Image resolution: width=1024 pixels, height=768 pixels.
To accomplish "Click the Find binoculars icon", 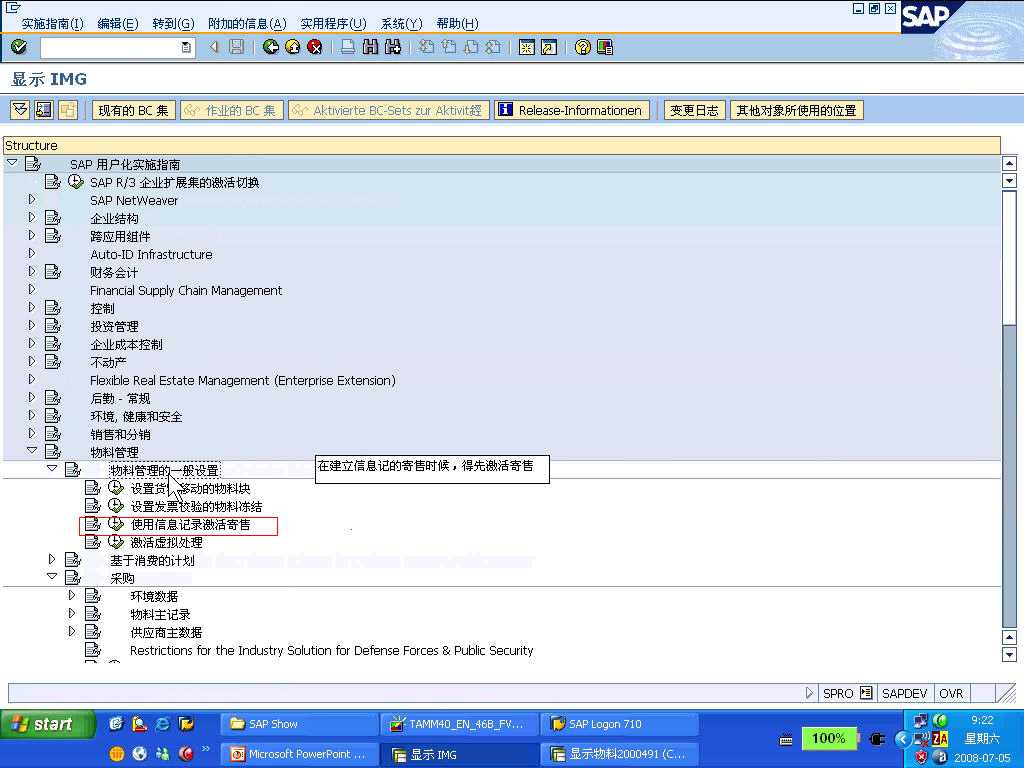I will (x=370, y=47).
